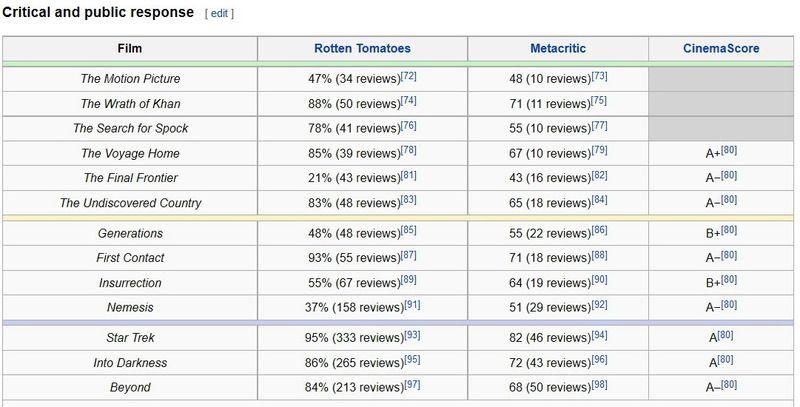This screenshot has height=407, width=800.
Task: Select The Undiscovered Country title
Action: click(x=130, y=202)
